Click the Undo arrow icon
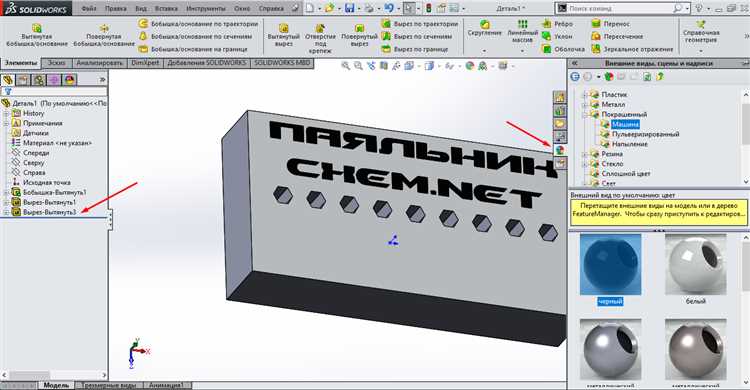750x390 pixels. coord(389,8)
